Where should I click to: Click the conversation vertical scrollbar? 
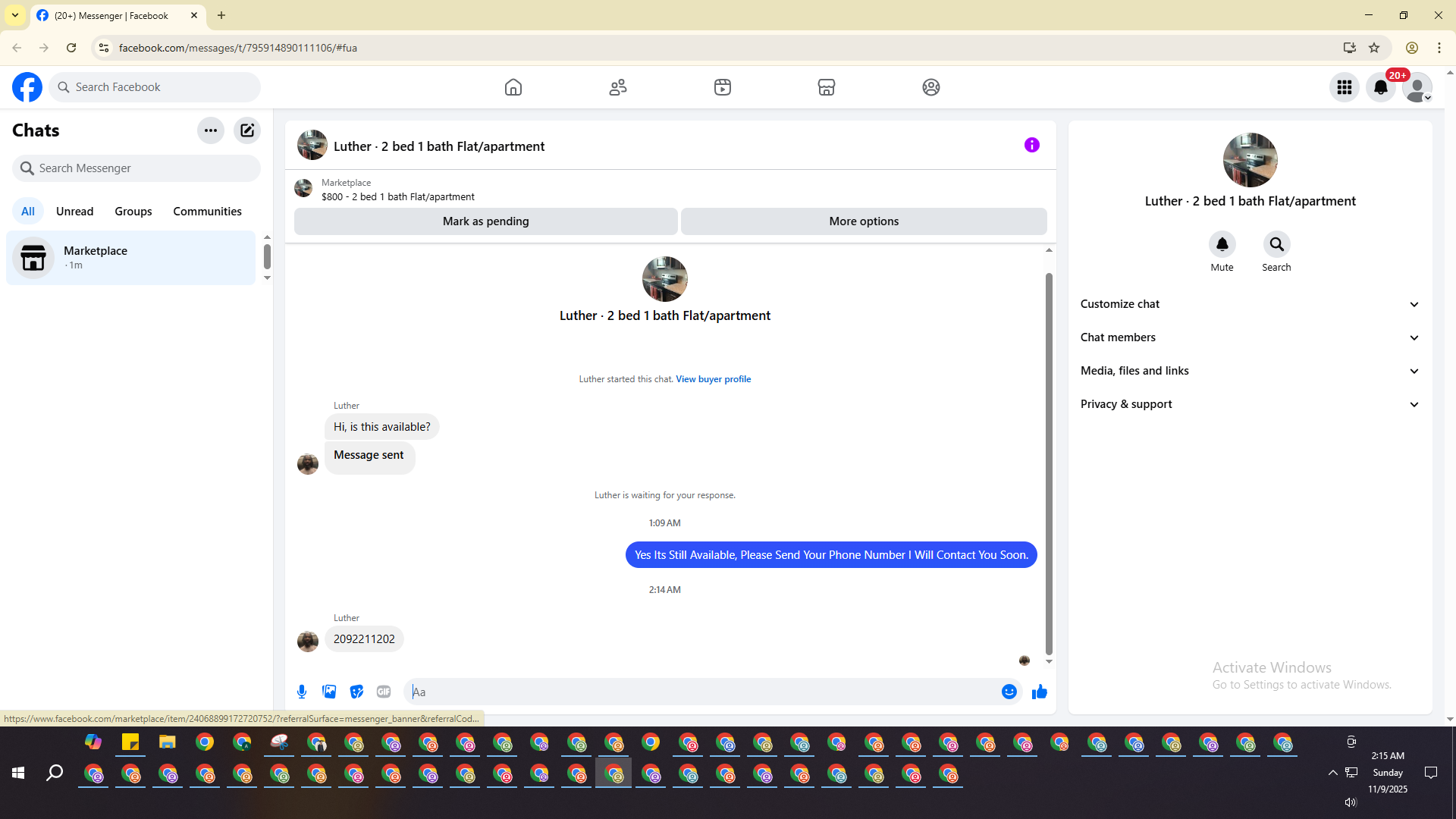pos(1049,463)
